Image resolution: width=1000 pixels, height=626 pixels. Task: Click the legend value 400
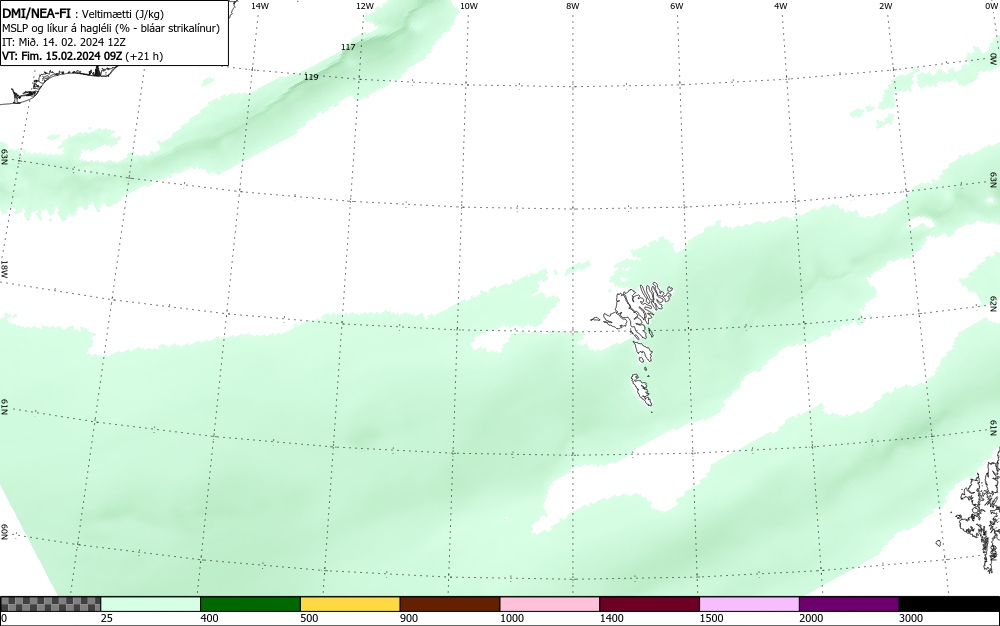click(209, 618)
